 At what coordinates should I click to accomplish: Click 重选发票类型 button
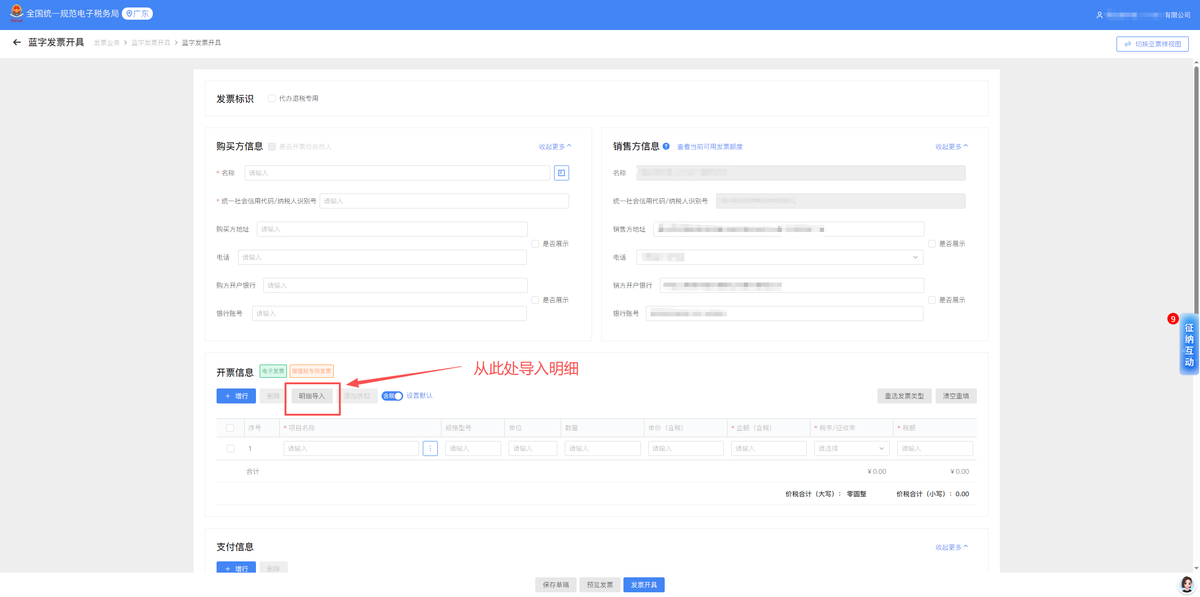[x=904, y=396]
